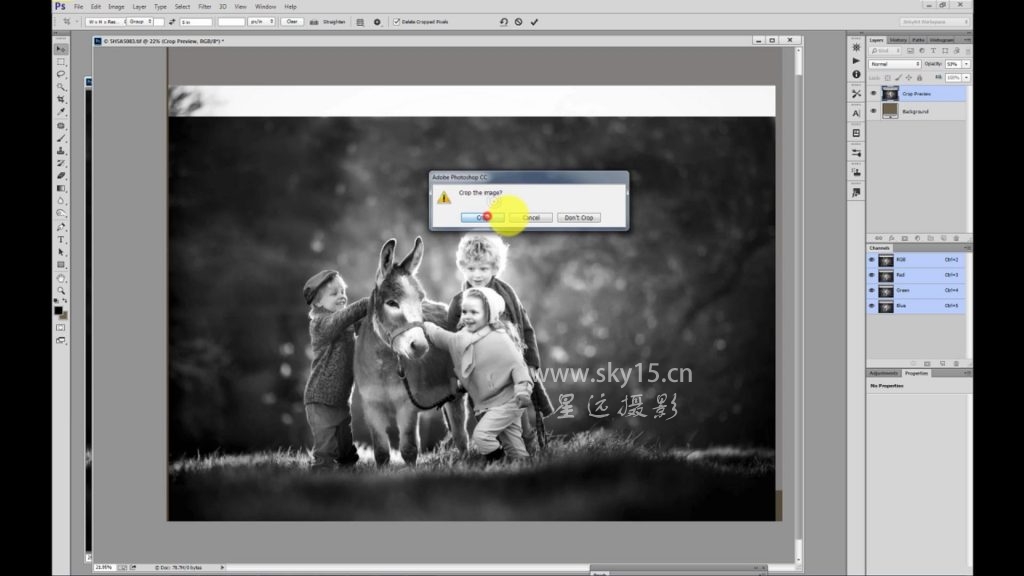
Task: Hide the Background layer
Action: (x=873, y=111)
